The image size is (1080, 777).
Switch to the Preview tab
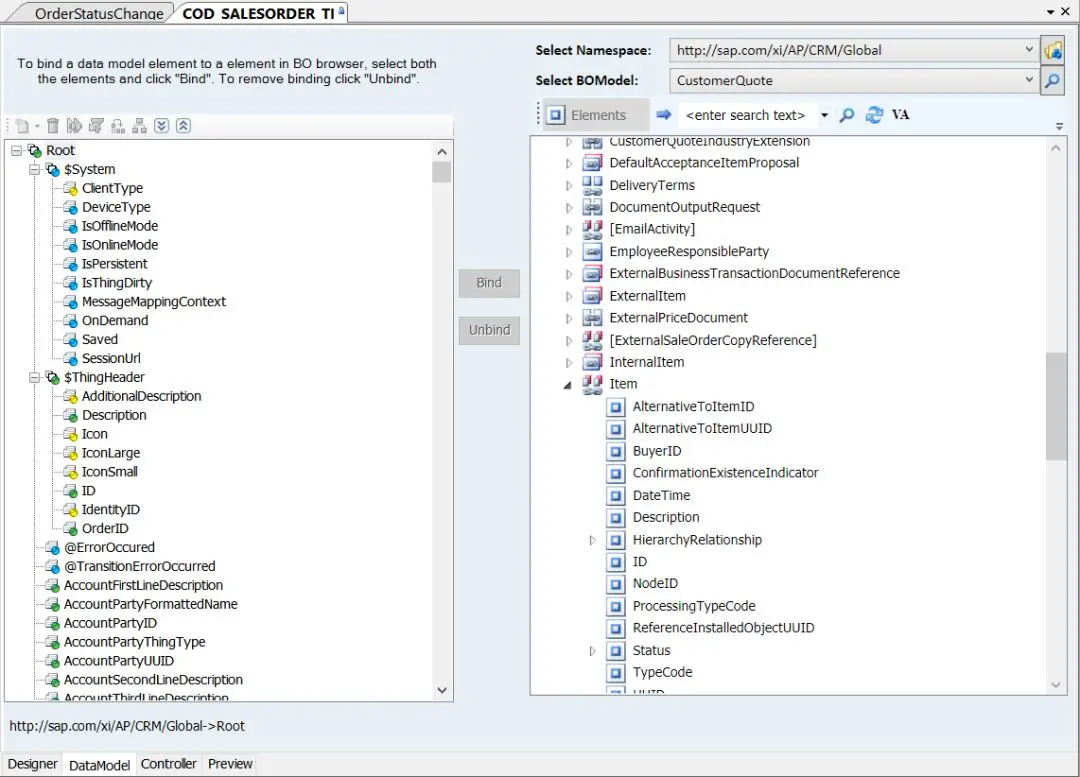tap(230, 764)
